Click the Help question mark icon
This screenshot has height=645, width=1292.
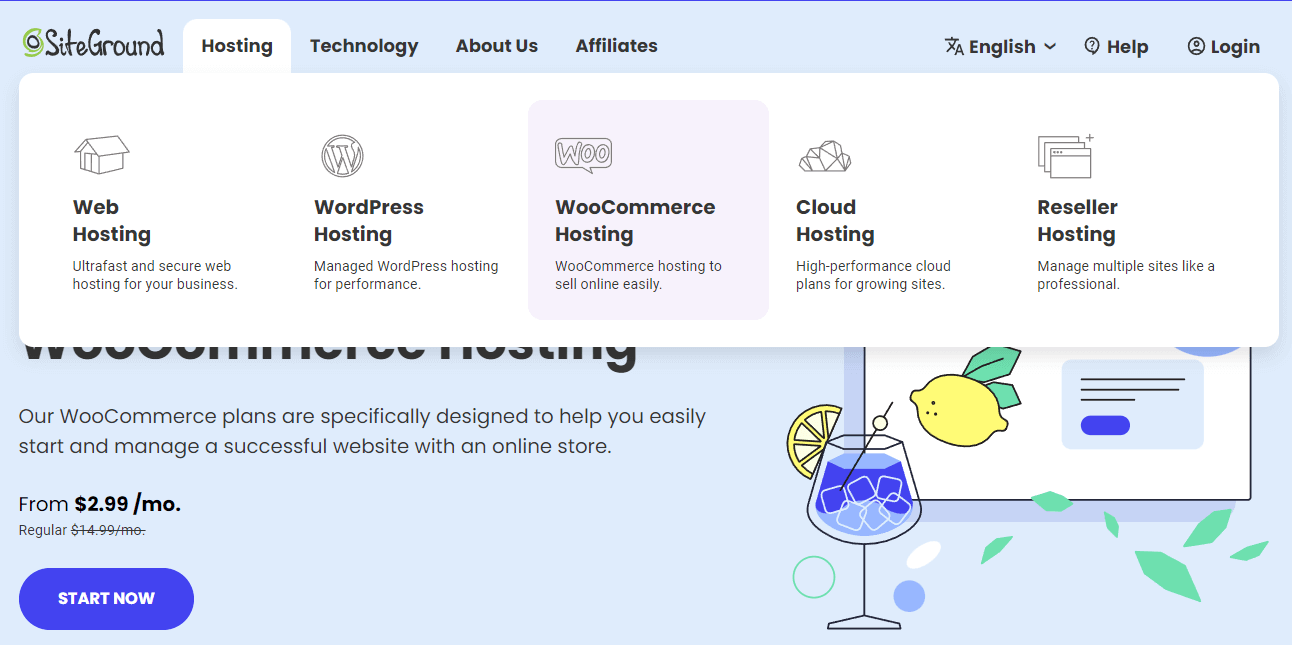[x=1092, y=46]
